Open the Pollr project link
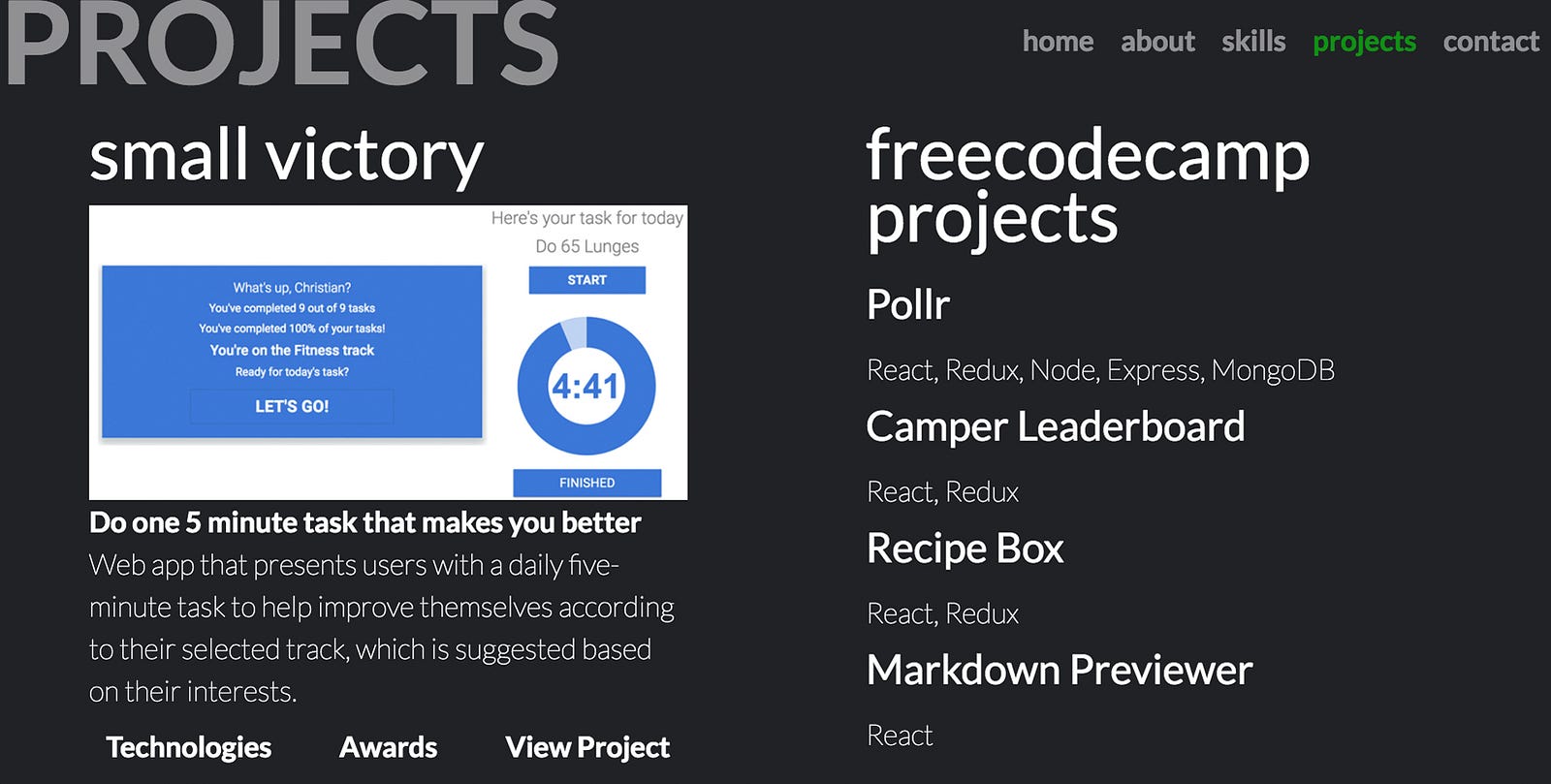 click(908, 304)
